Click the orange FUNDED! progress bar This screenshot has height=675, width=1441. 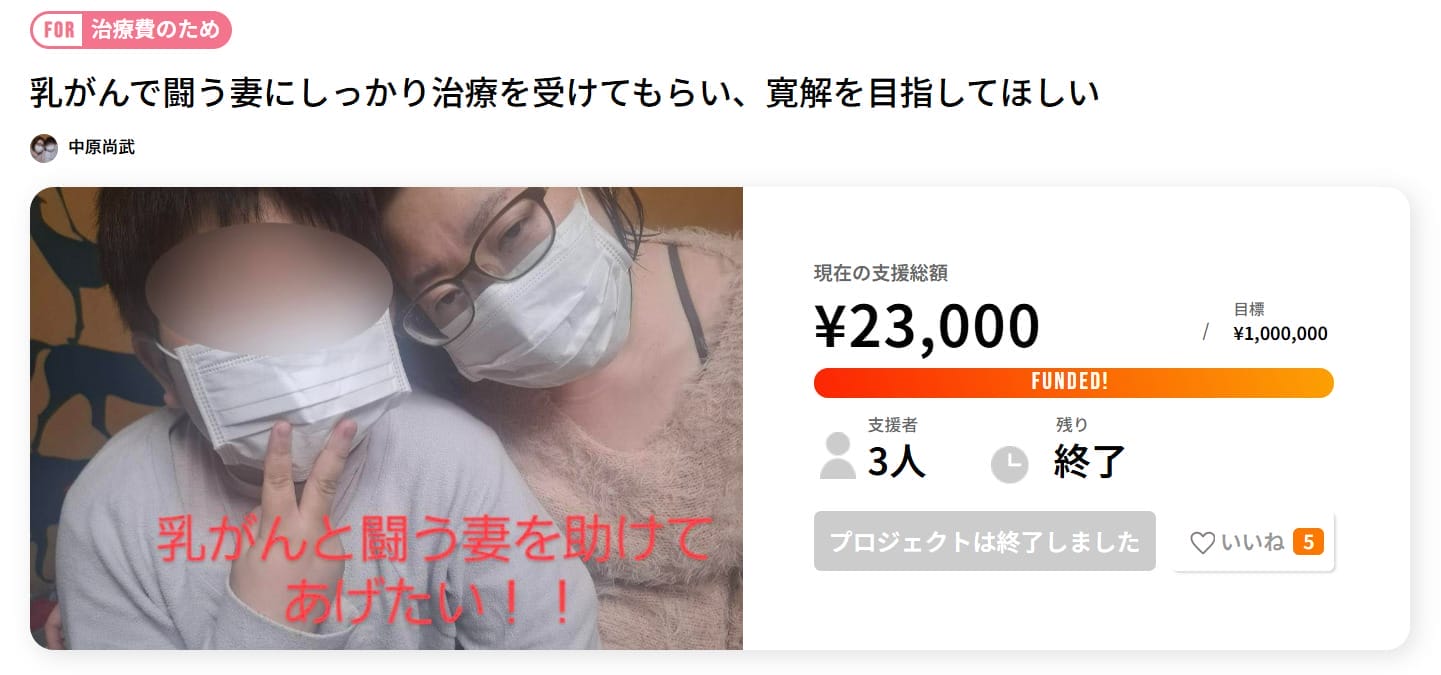tap(1073, 383)
